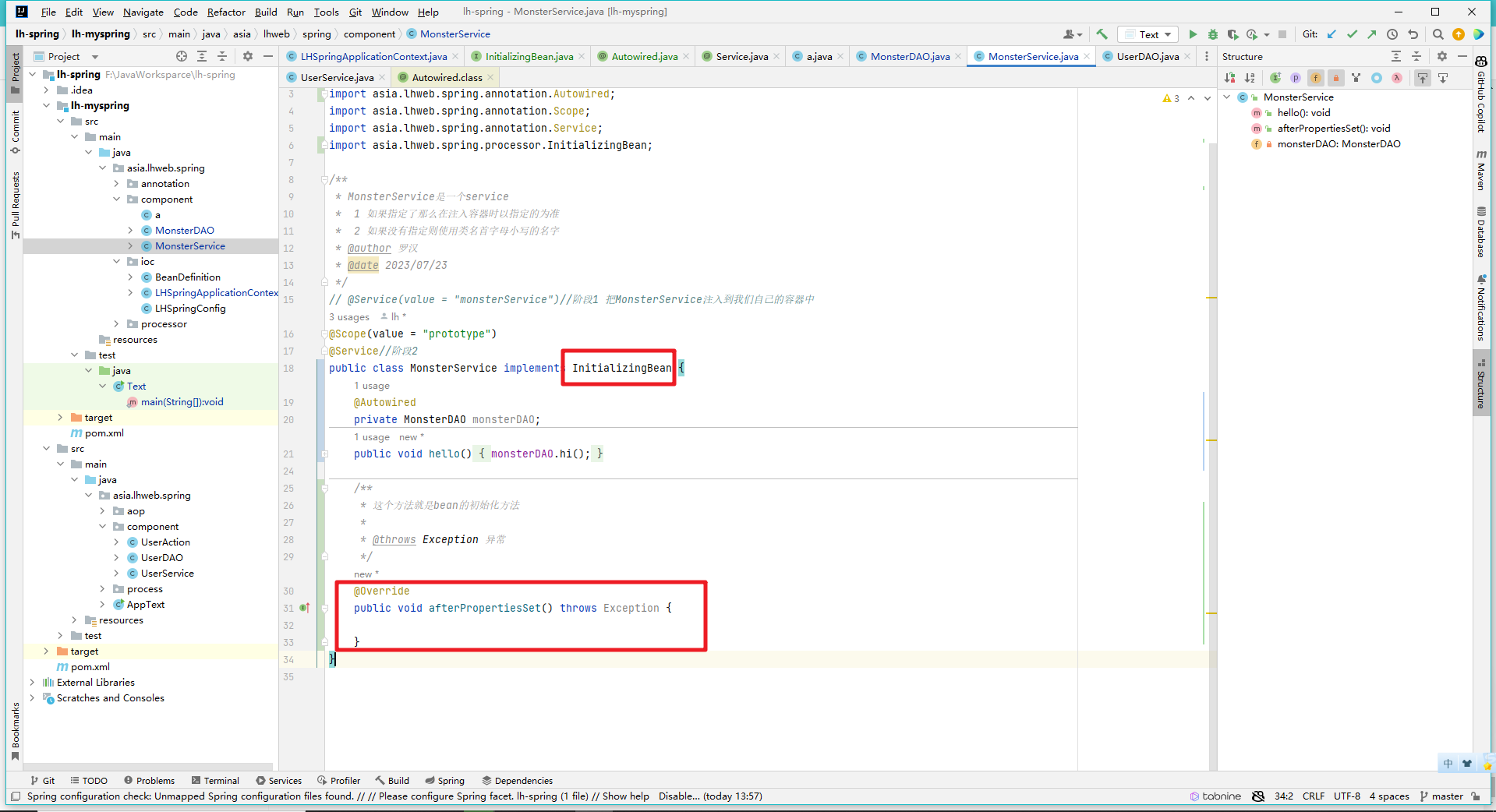Open the Services tool window
This screenshot has width=1496, height=812.
pyautogui.click(x=279, y=781)
